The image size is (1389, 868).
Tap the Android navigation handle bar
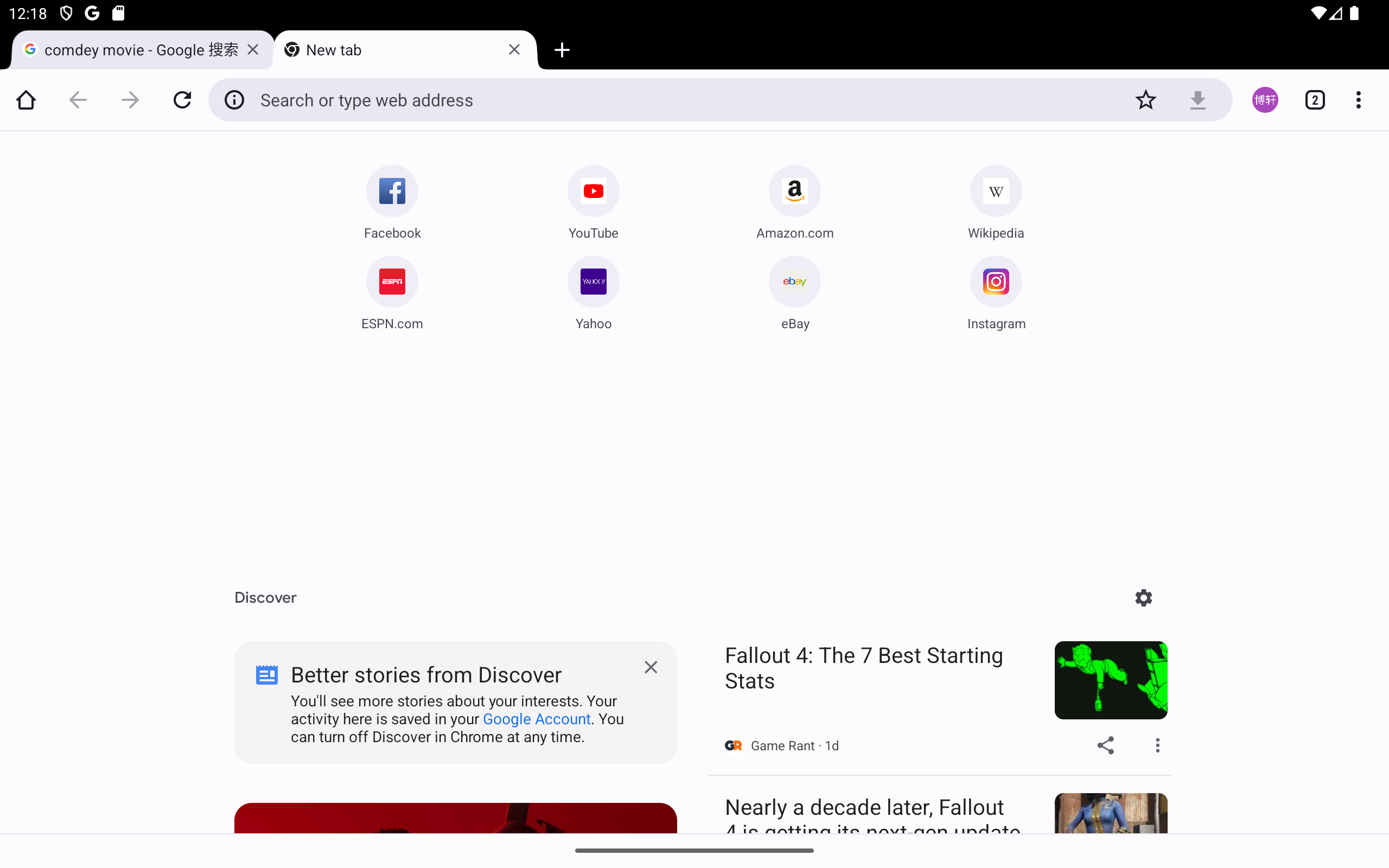click(694, 850)
